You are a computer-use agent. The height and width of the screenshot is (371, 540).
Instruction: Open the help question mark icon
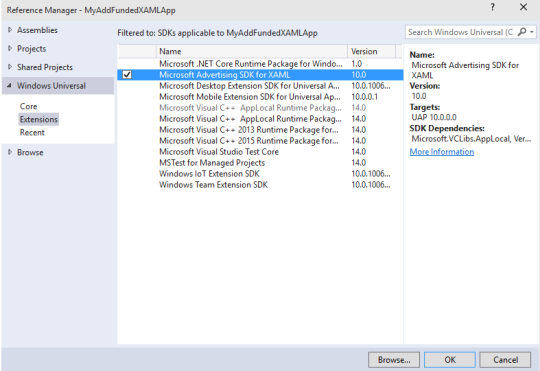[492, 7]
